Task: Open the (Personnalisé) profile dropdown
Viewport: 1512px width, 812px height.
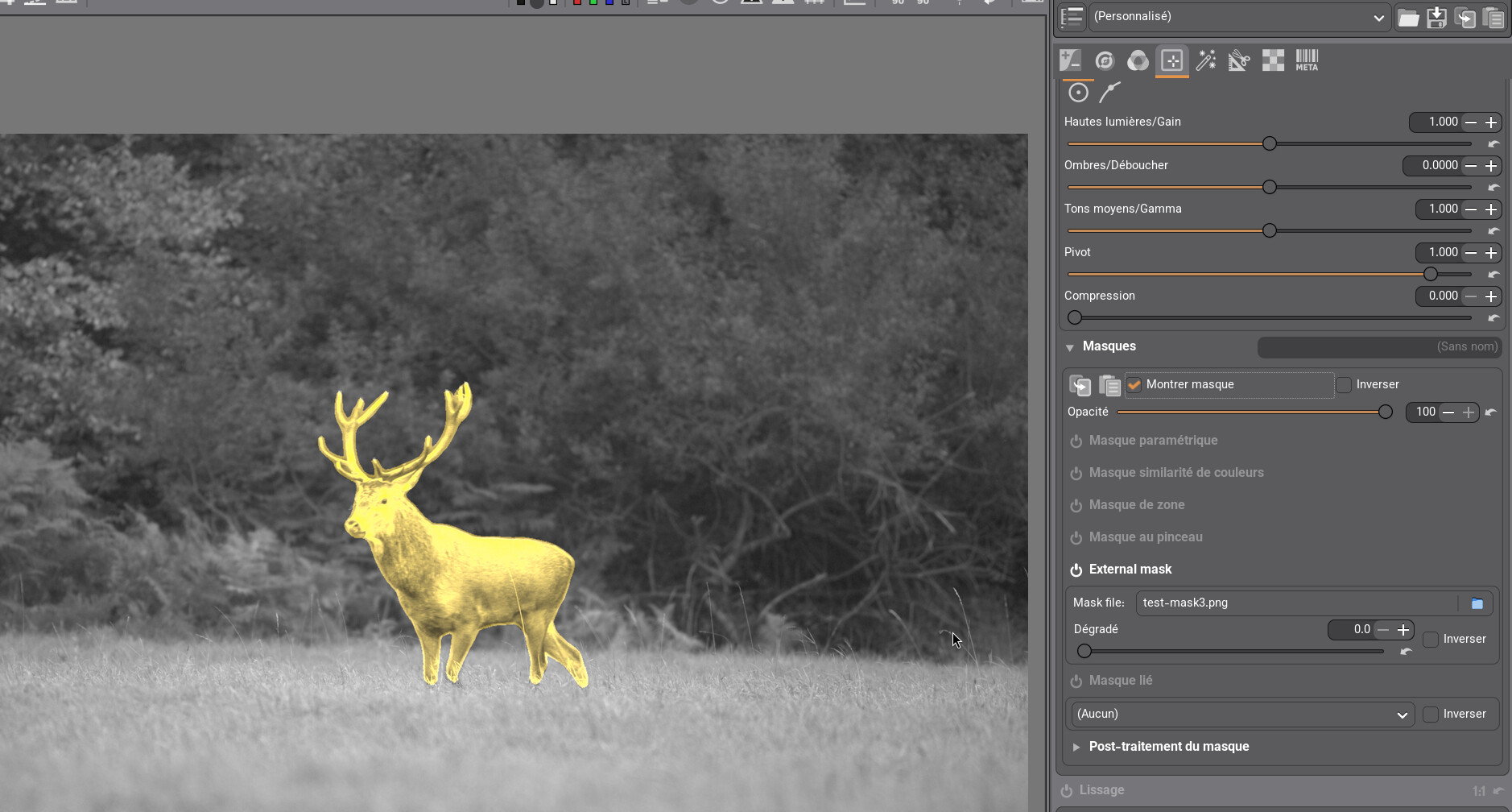Action: coord(1238,17)
